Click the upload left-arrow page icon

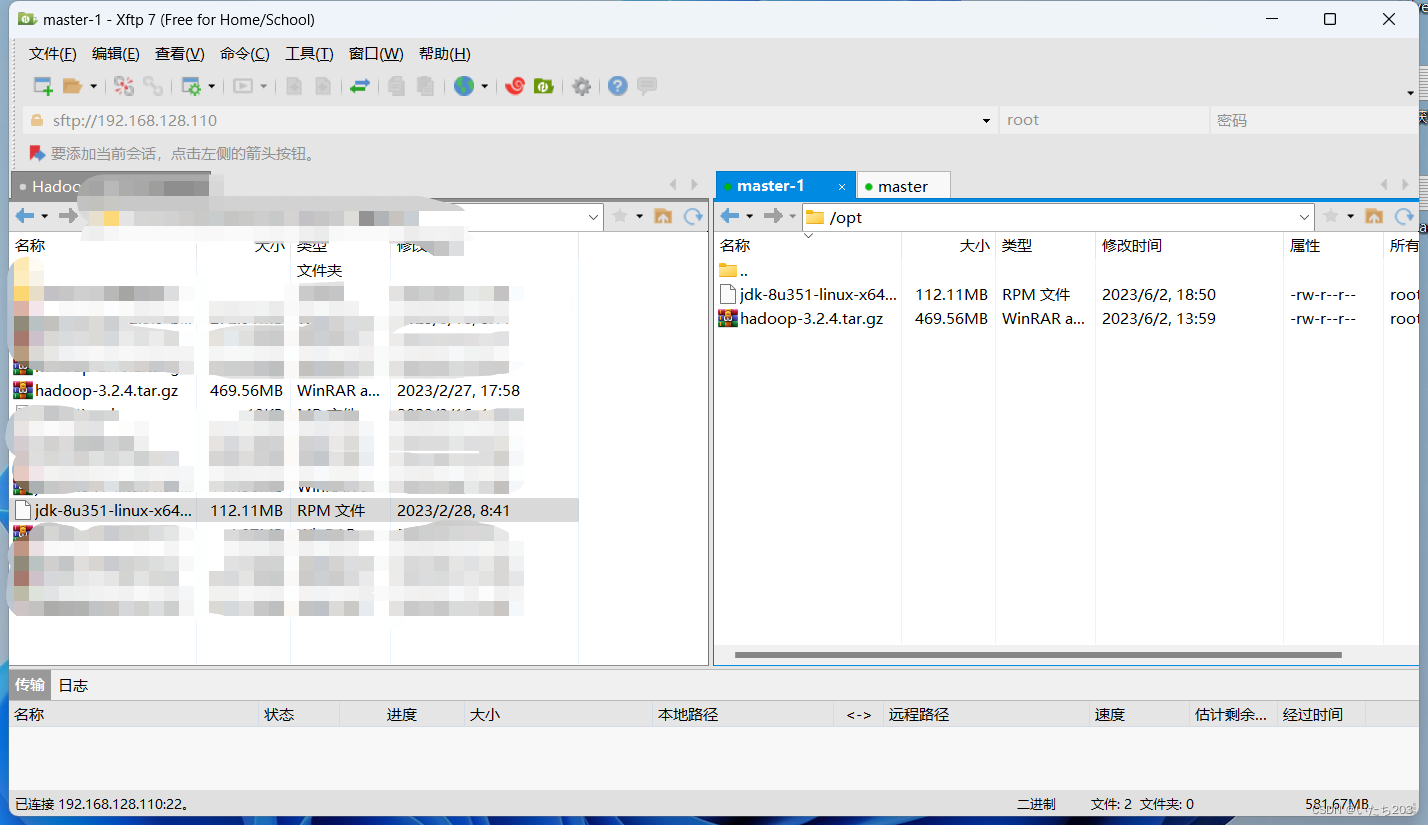[294, 86]
